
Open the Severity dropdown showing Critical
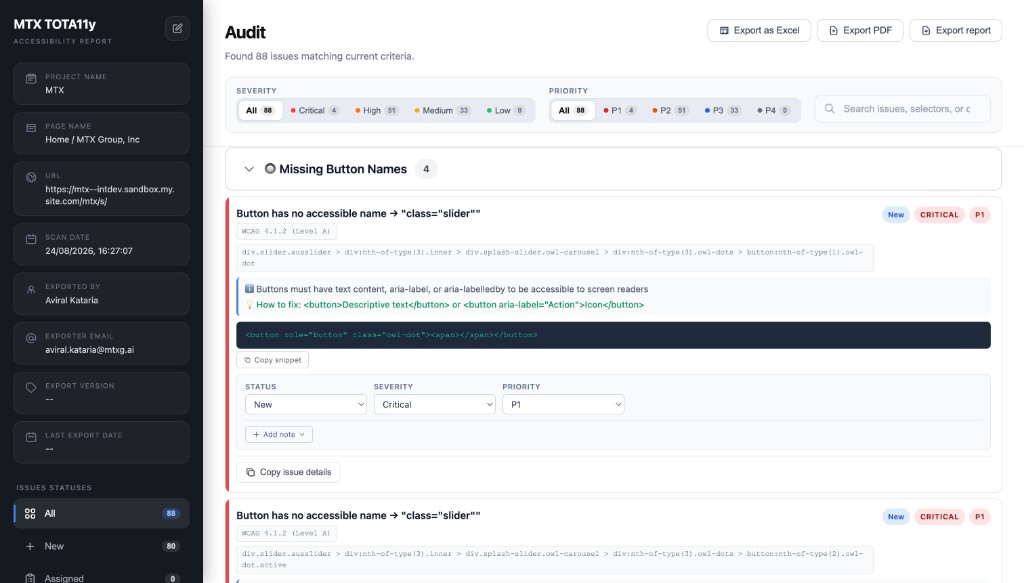coord(434,405)
